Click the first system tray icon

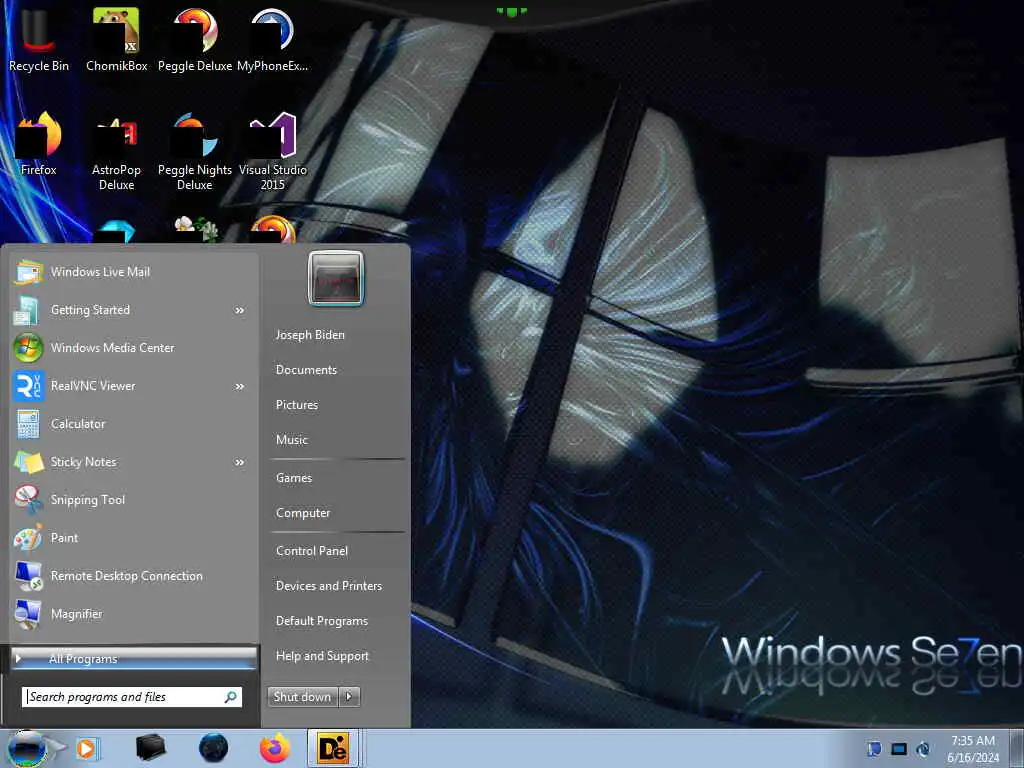coord(874,748)
